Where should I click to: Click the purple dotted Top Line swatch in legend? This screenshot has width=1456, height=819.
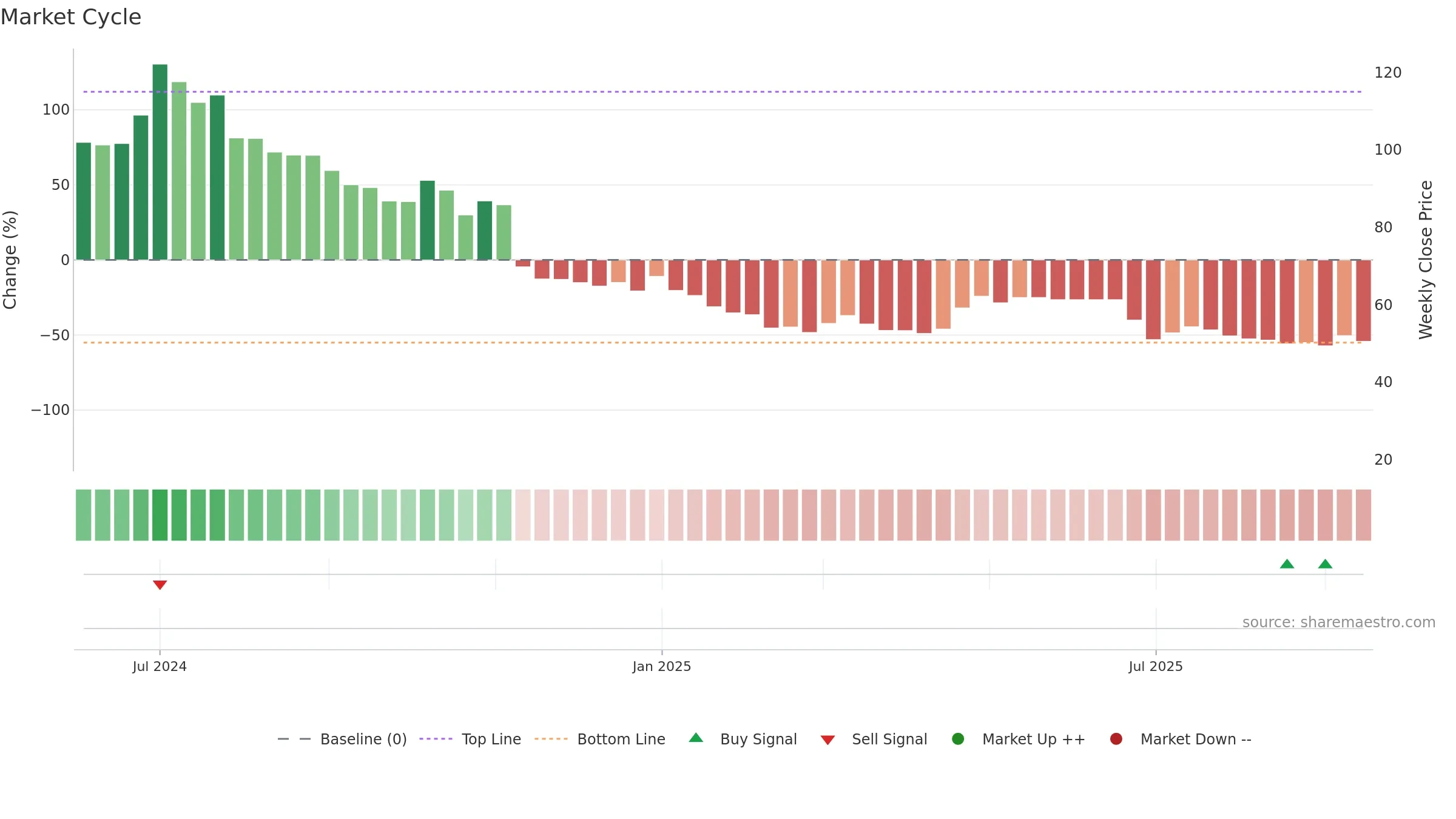436,739
